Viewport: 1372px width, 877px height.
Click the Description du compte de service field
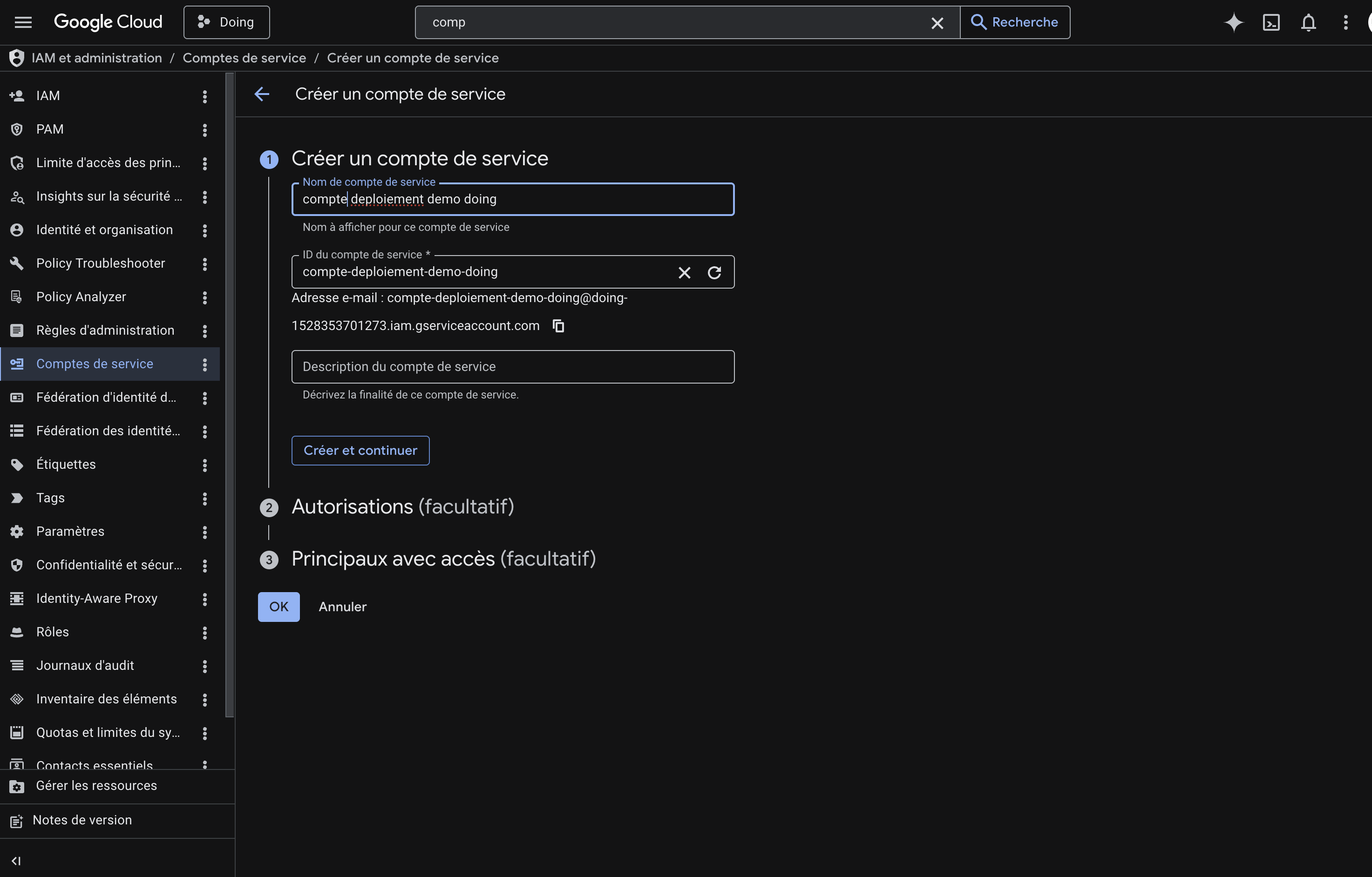tap(513, 367)
